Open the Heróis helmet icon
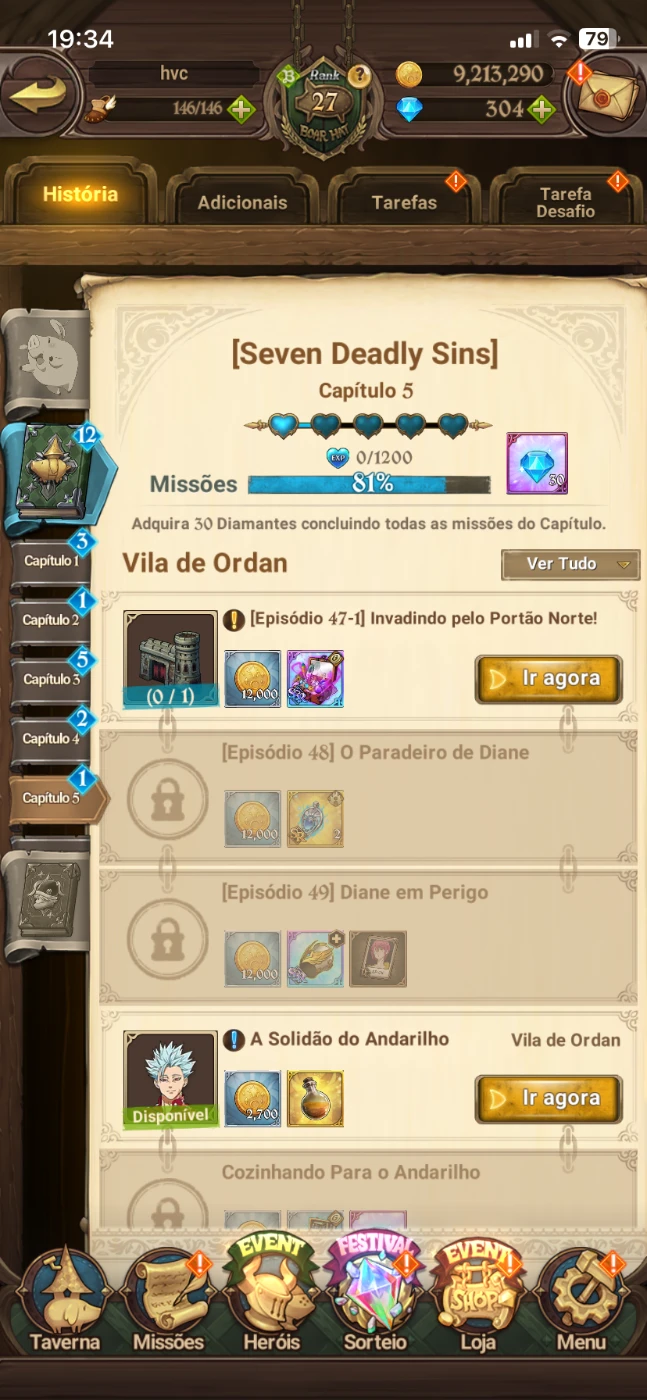 point(268,1296)
